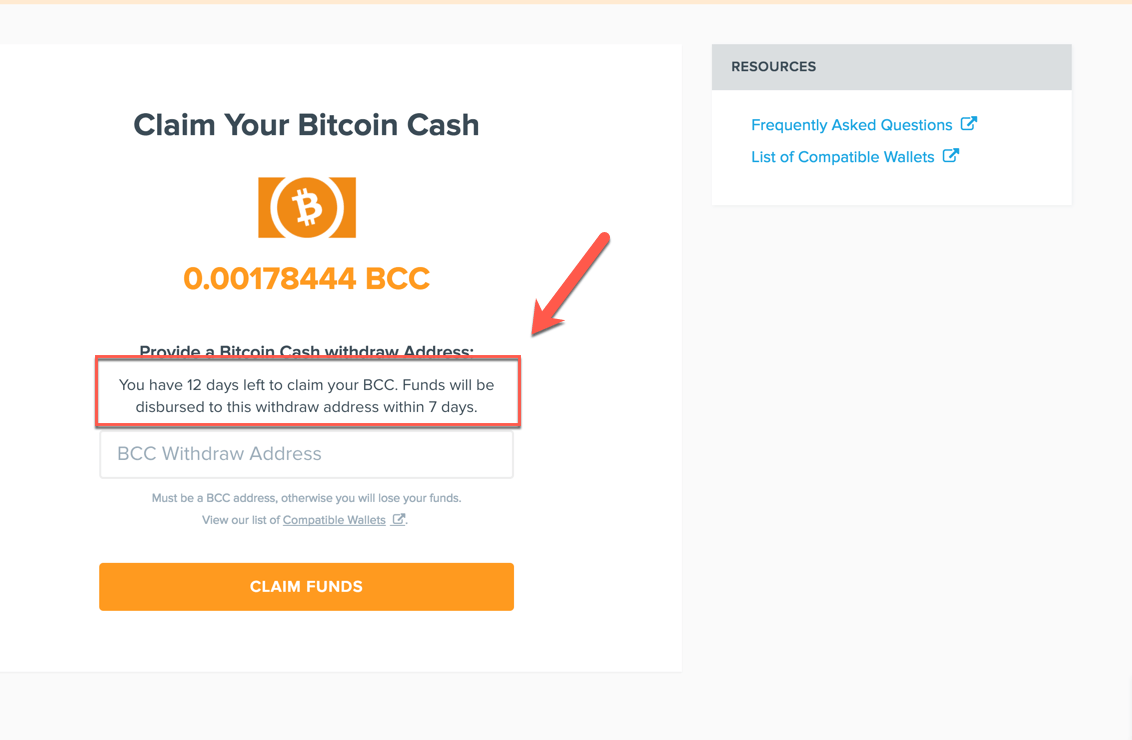The width and height of the screenshot is (1132, 740).
Task: Click inside the BCC Withdraw Address field
Action: click(x=306, y=453)
